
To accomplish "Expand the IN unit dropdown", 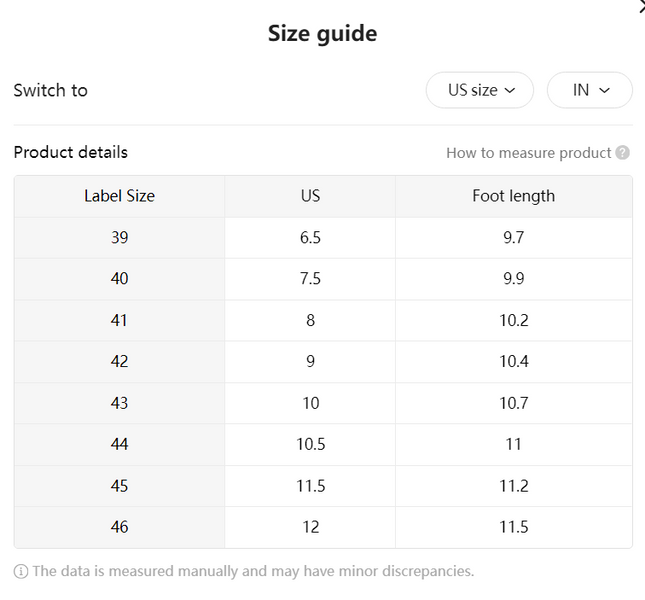I will click(589, 90).
